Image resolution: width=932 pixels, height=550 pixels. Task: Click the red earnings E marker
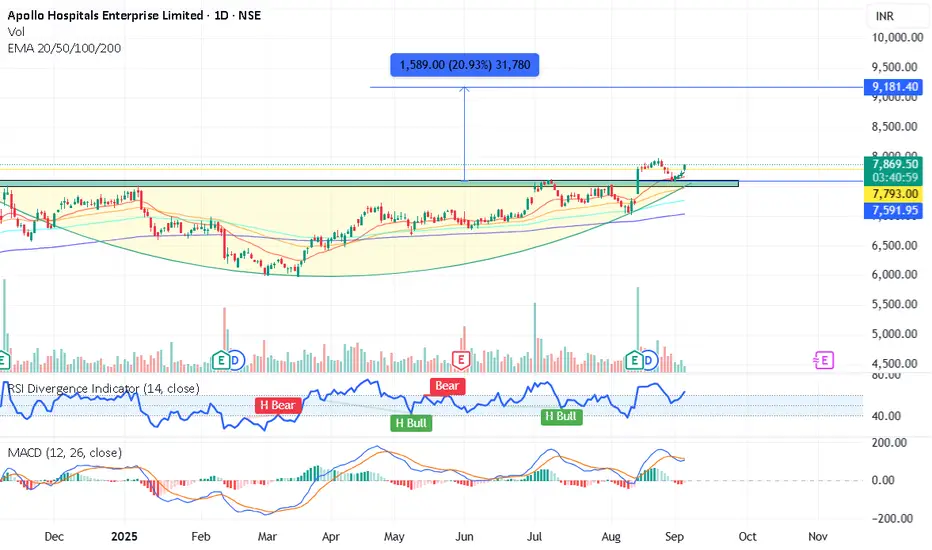point(461,360)
